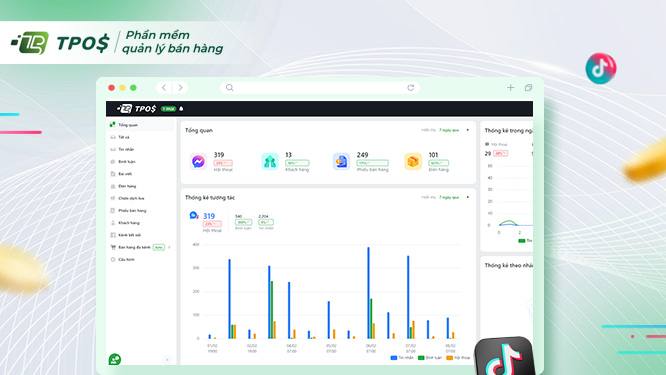The width and height of the screenshot is (666, 375).
Task: Expand the Bán hàng đa kênh submenu chevron
Action: [169, 247]
